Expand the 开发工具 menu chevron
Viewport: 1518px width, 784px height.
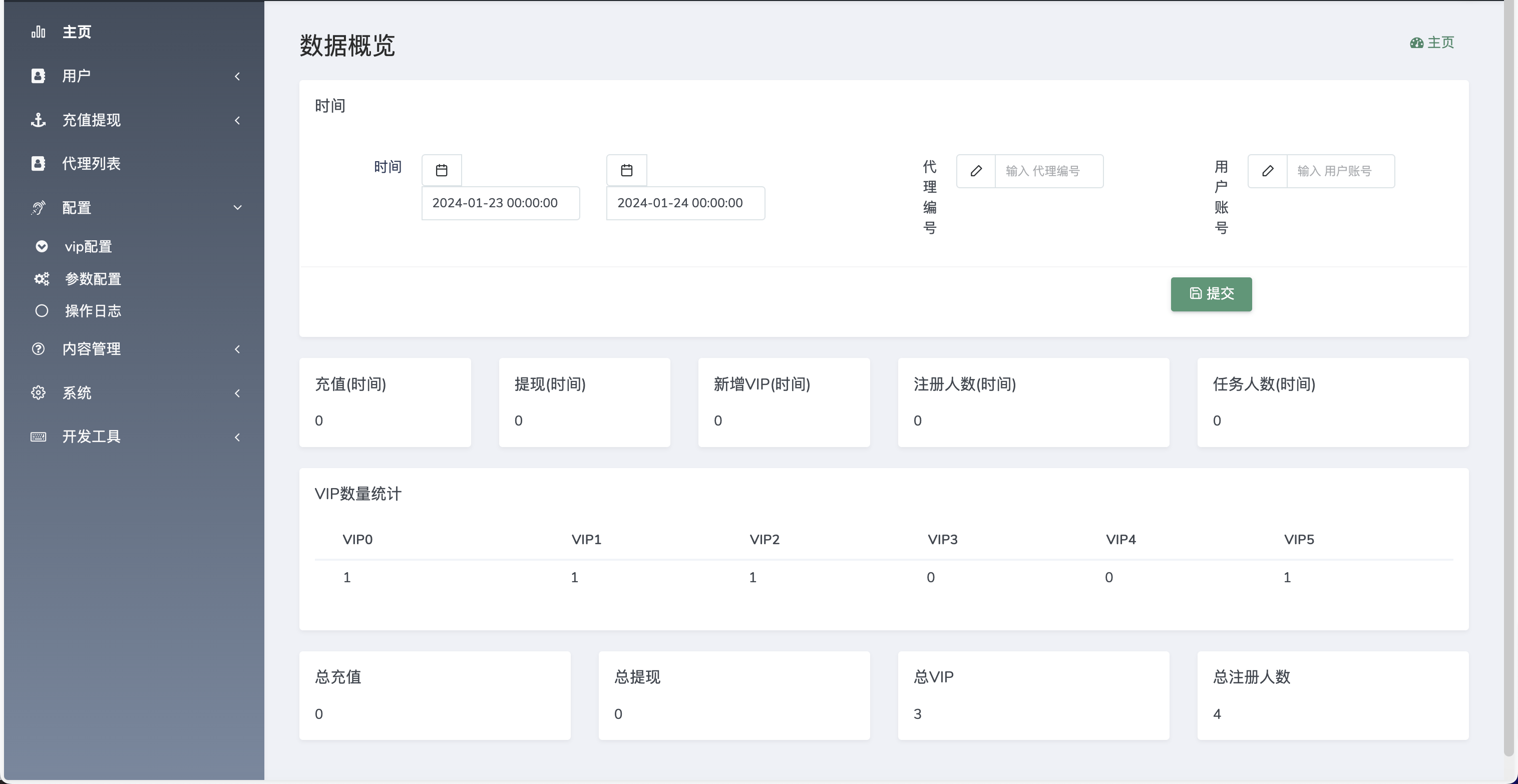(x=237, y=437)
